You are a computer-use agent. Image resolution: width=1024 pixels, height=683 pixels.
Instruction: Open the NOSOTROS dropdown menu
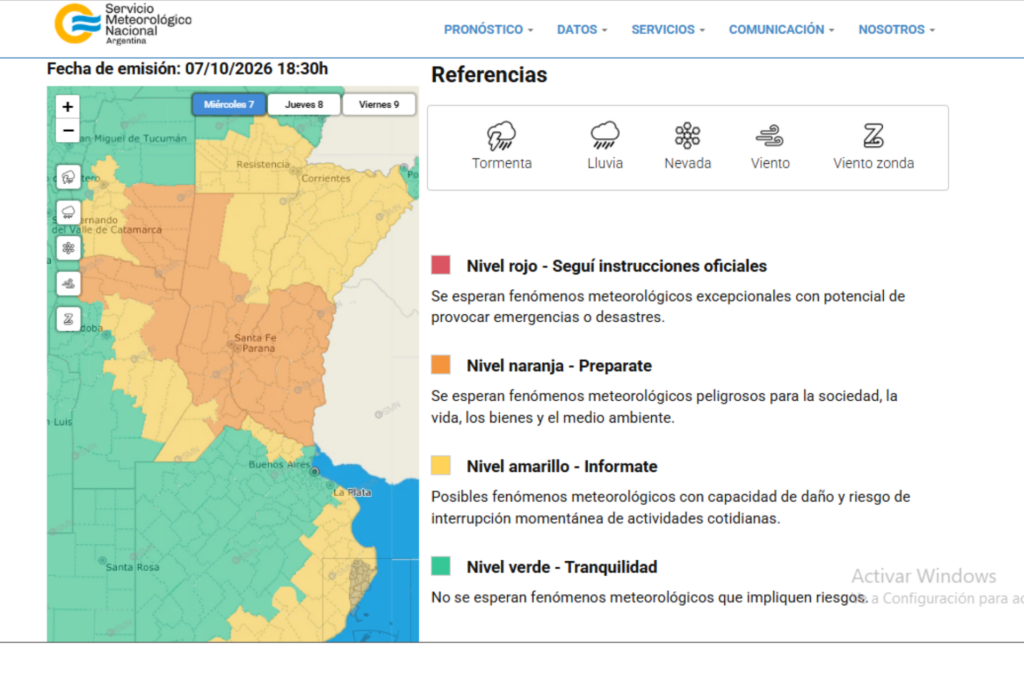point(896,29)
